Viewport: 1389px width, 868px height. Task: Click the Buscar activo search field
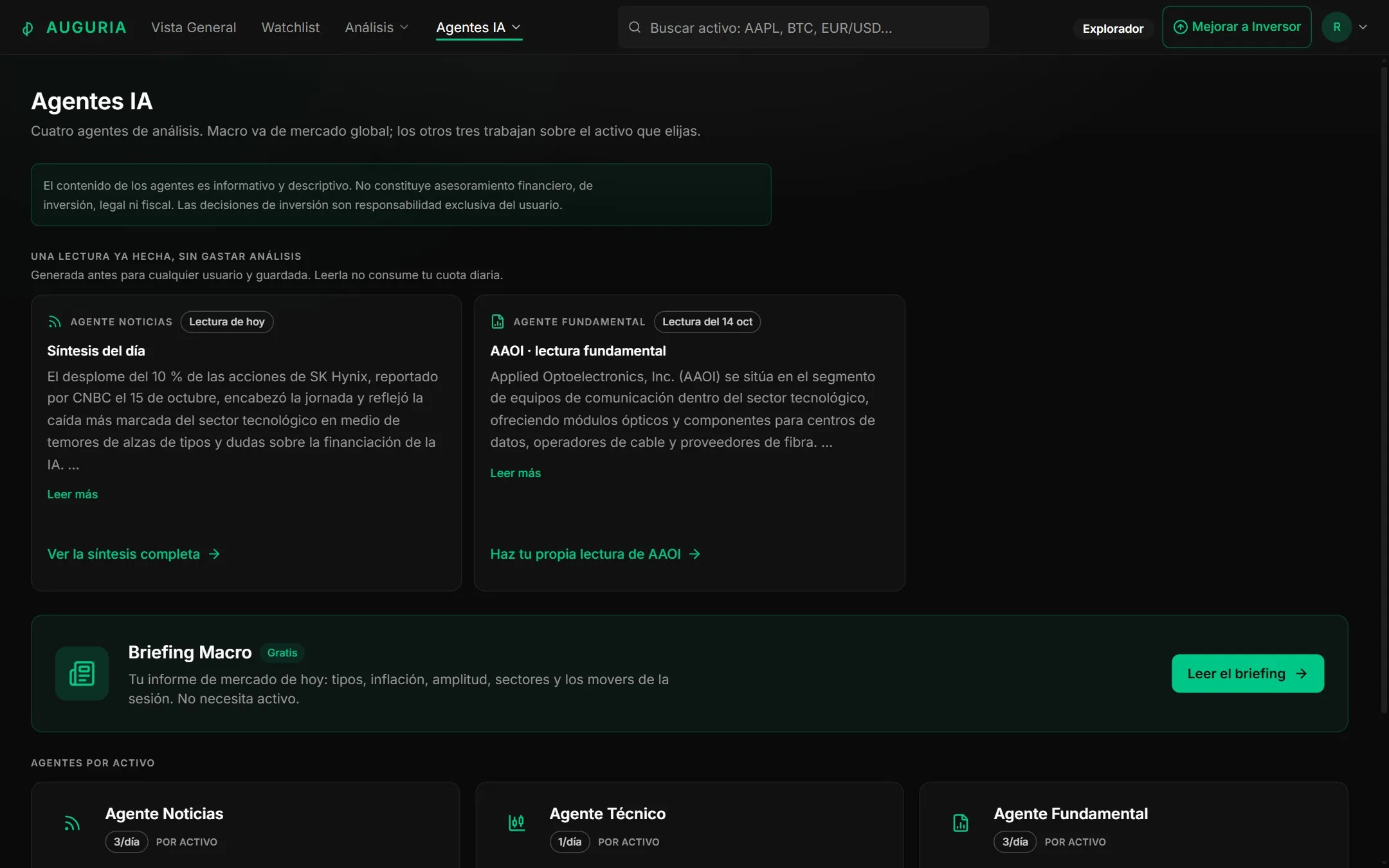pos(803,27)
